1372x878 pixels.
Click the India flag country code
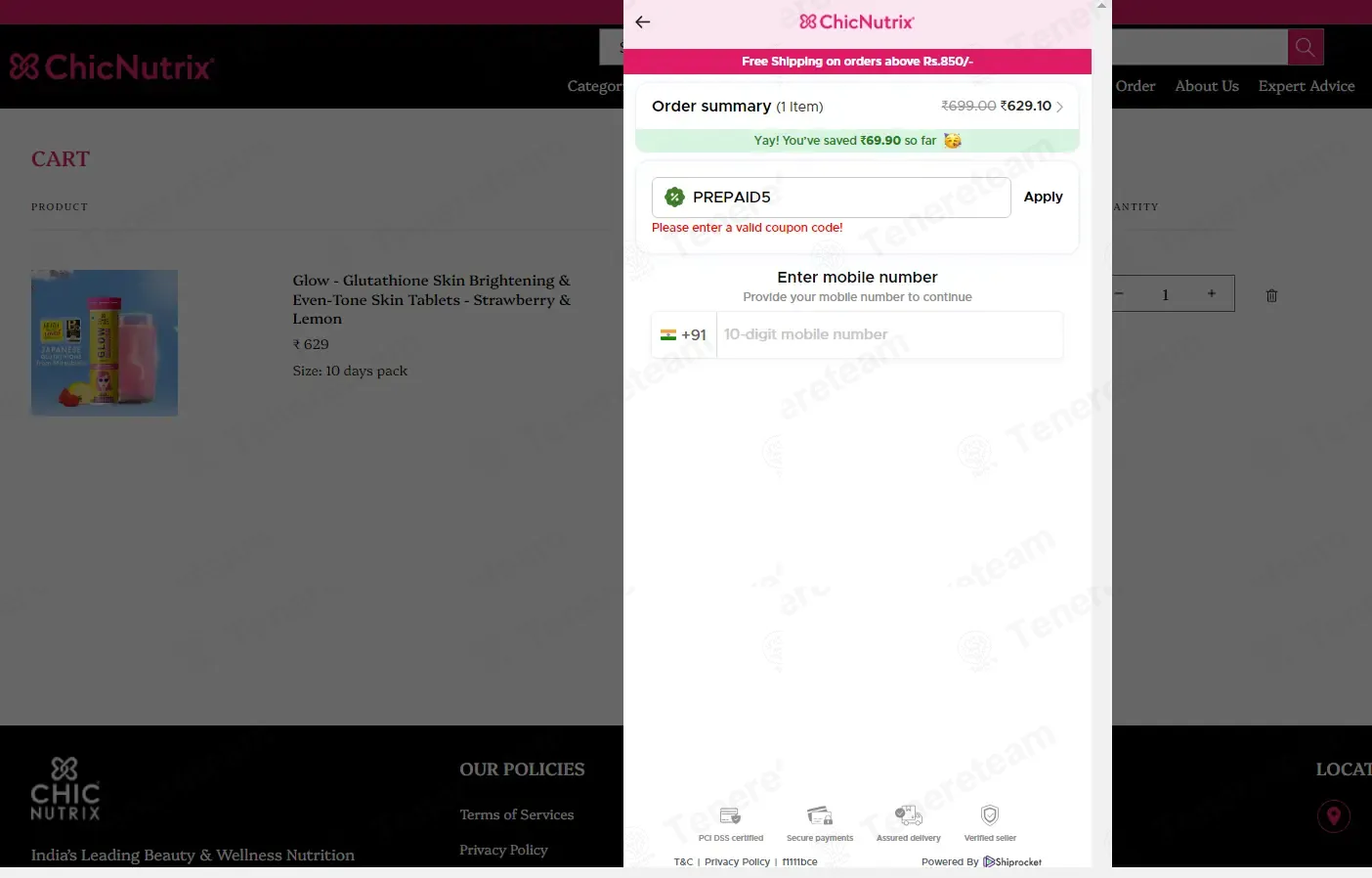coord(683,334)
